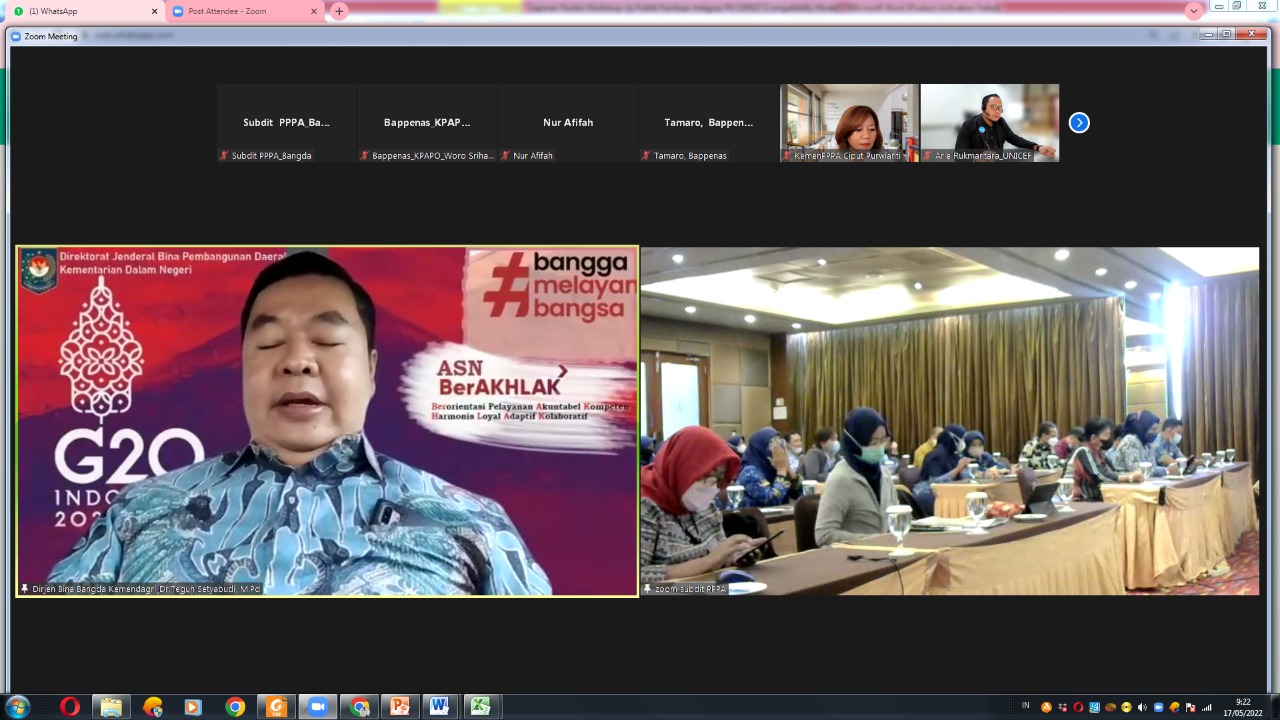Image resolution: width=1280 pixels, height=720 pixels.
Task: Open a new browser tab with plus button
Action: coord(339,11)
